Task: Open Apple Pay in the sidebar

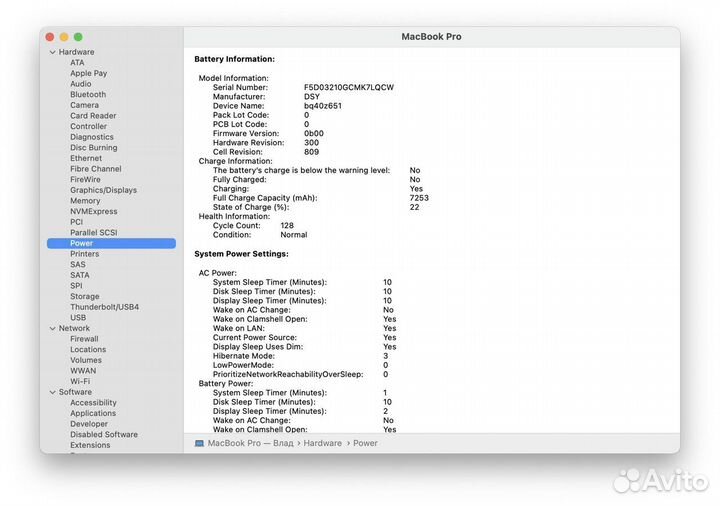Action: point(89,73)
